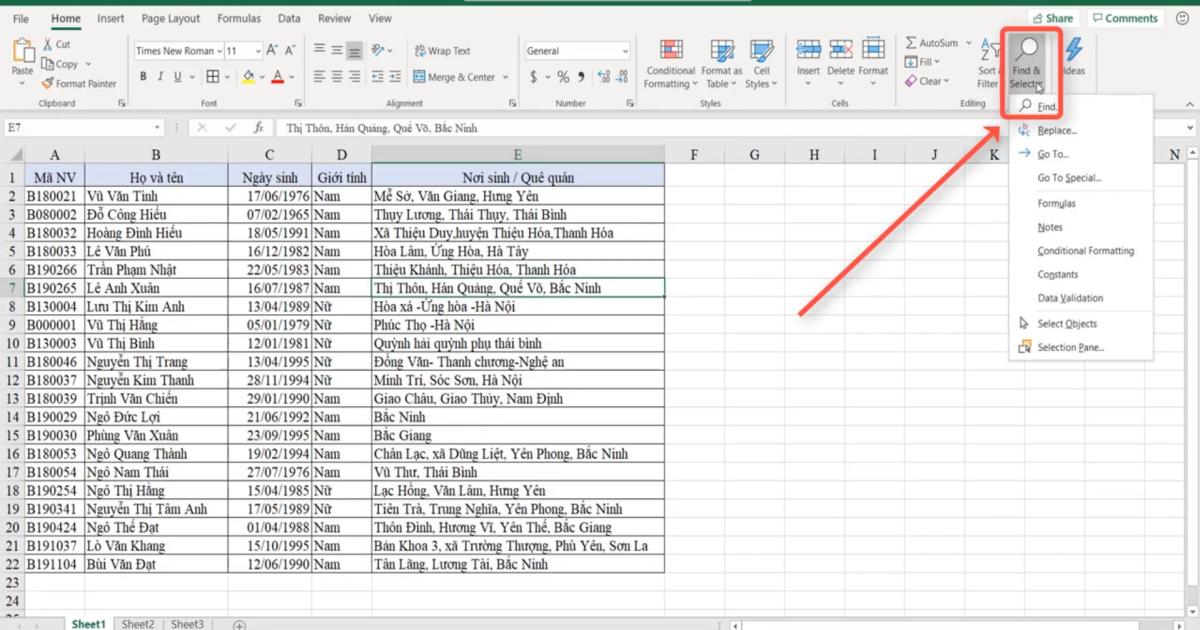This screenshot has height=630, width=1200.
Task: Select Center horizontal alignment icon
Action: pos(337,77)
